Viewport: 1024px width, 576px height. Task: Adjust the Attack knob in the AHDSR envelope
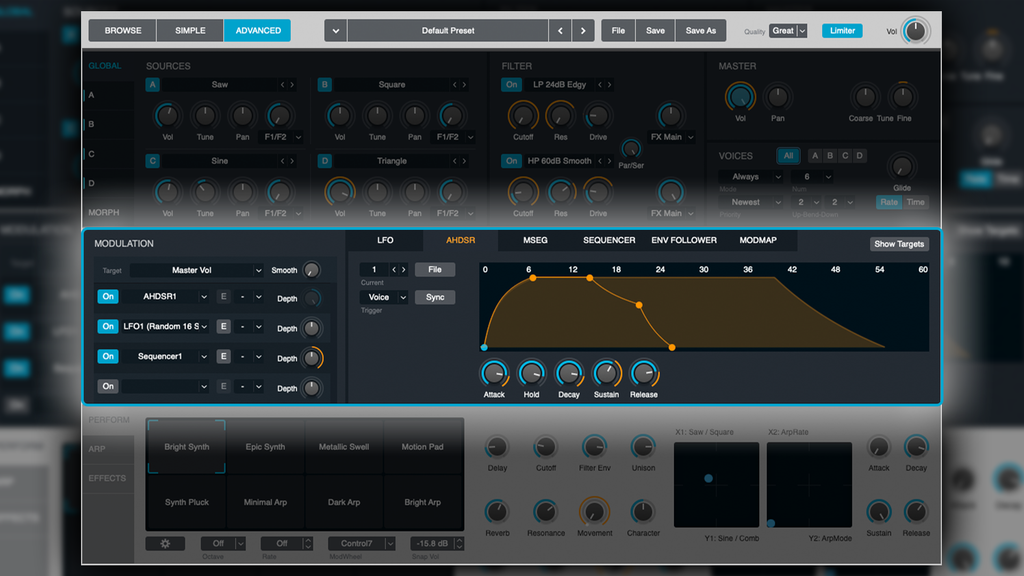494,376
